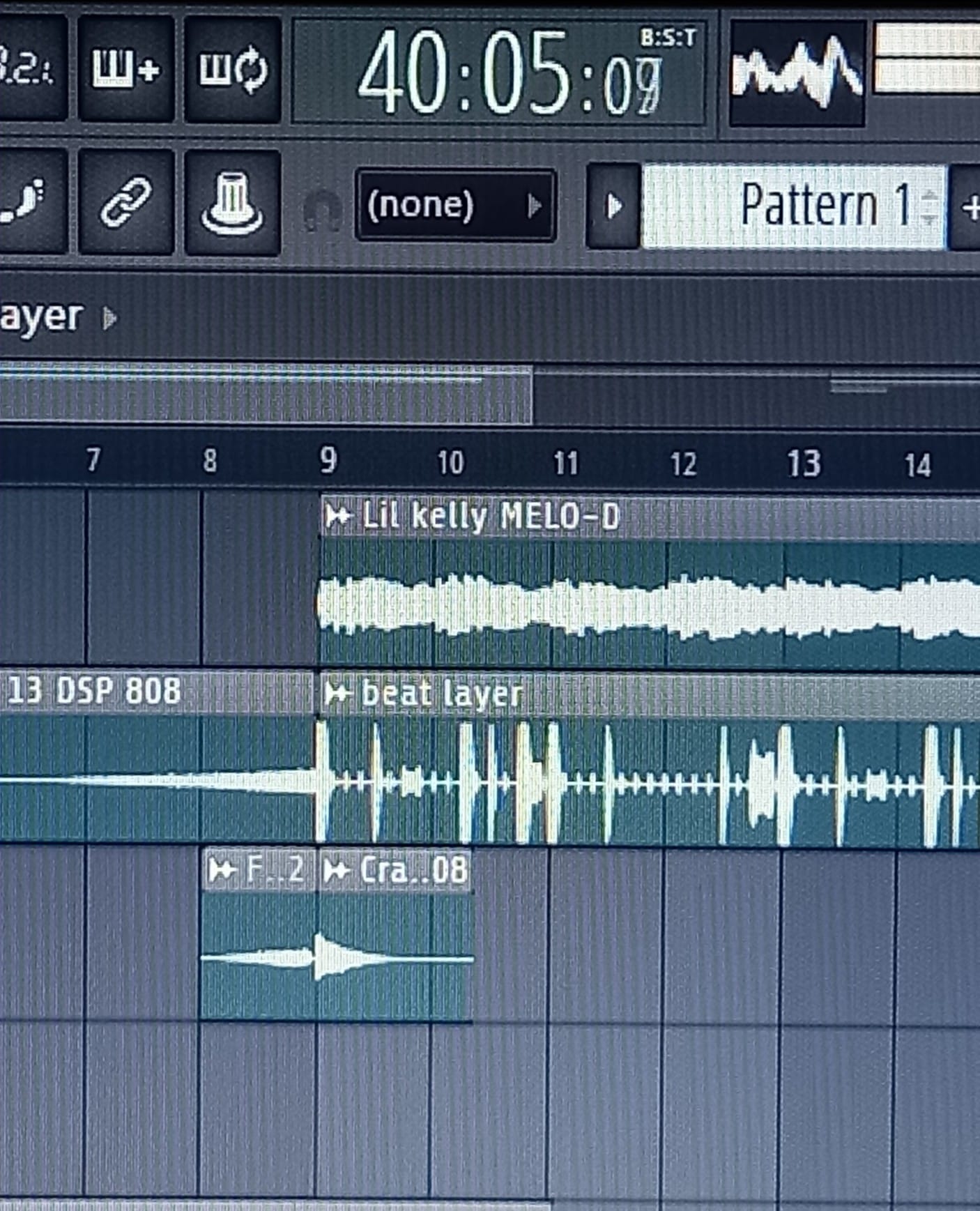The image size is (980, 1211).
Task: Add new pattern with the plus button
Action: coord(967,206)
